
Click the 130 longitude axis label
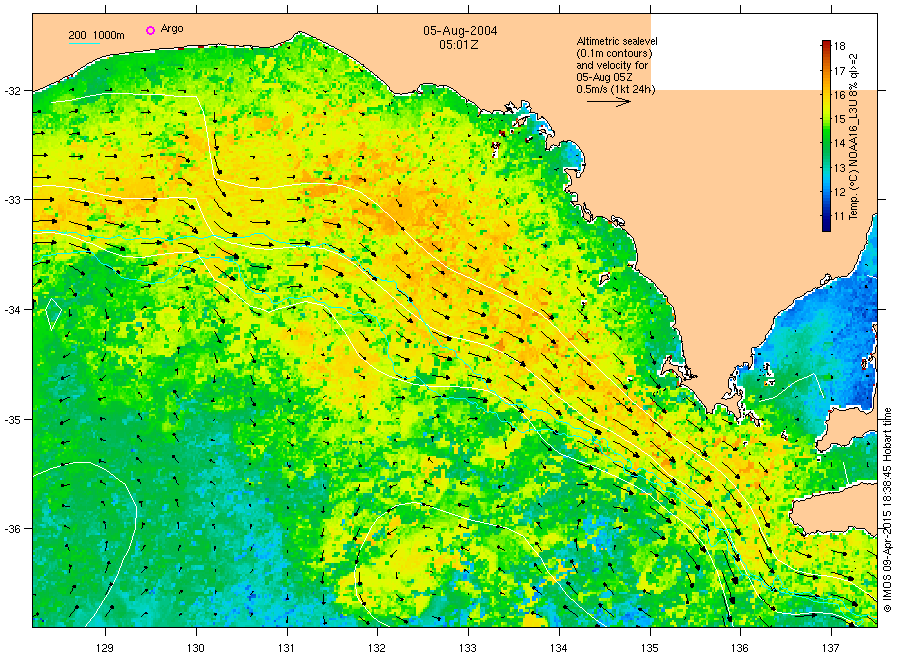click(196, 649)
